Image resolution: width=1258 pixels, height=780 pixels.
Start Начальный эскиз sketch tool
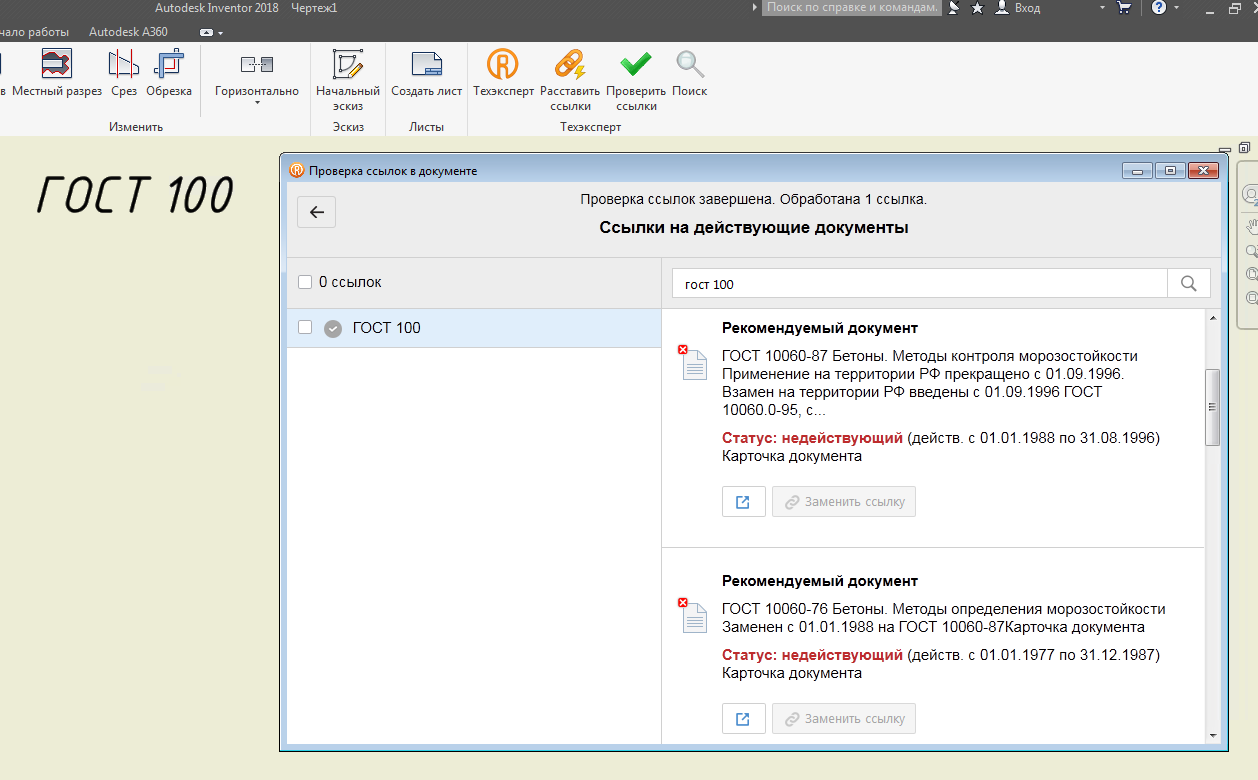(347, 66)
